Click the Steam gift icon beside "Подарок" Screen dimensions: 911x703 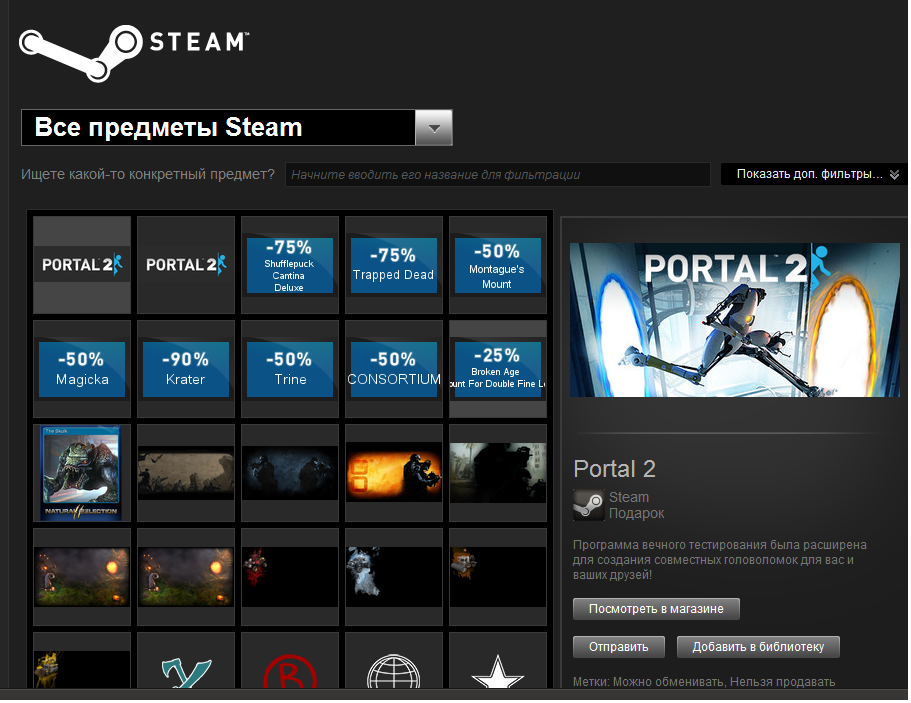tap(589, 505)
